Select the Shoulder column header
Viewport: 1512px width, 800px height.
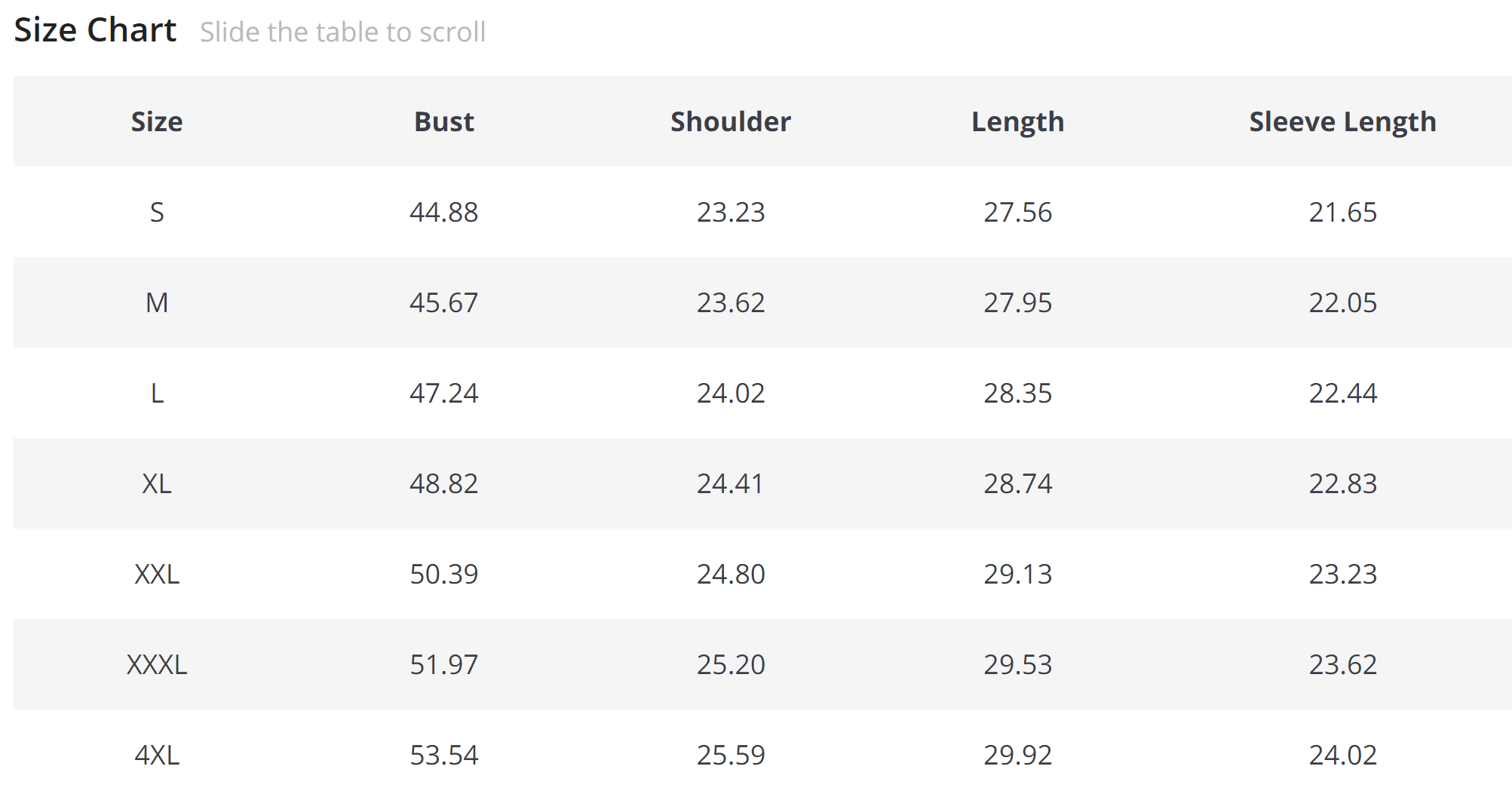pos(731,121)
